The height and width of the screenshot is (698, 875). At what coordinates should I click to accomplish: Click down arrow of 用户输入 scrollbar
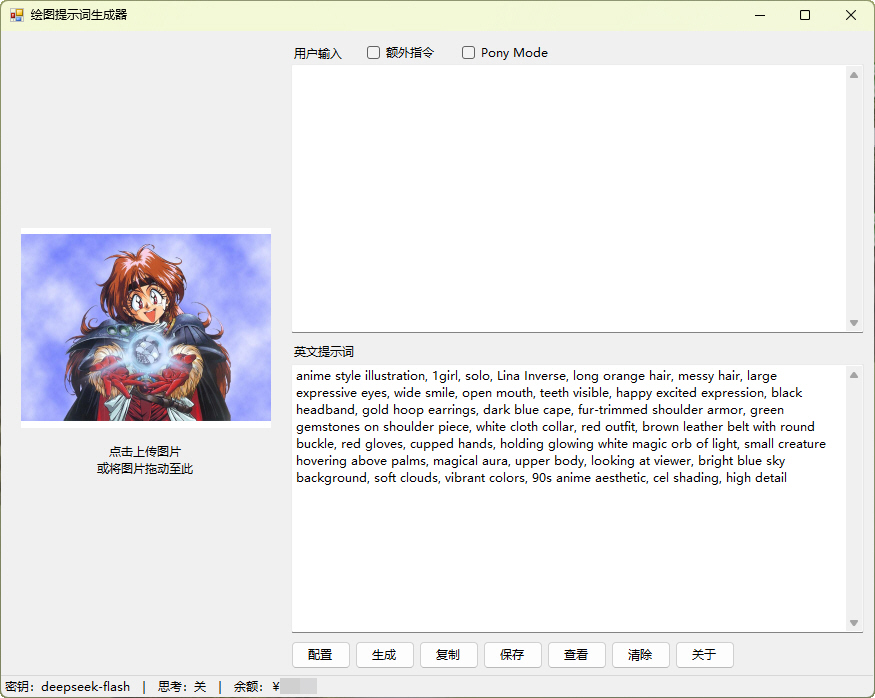854,322
